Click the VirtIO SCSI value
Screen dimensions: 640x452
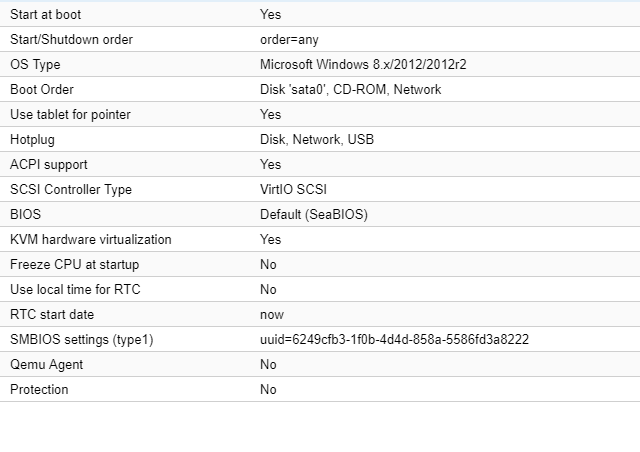[293, 190]
